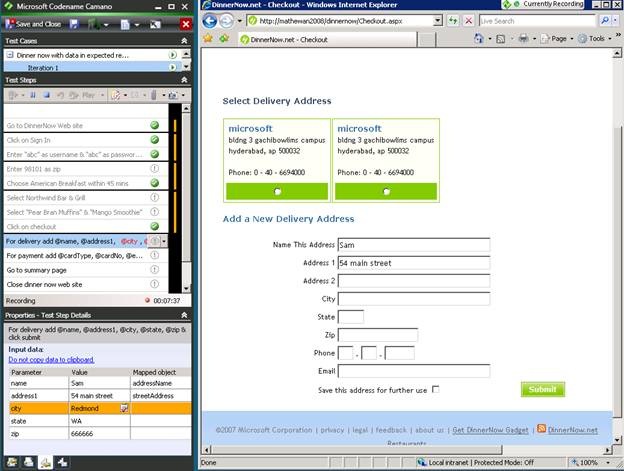The height and width of the screenshot is (471, 624).
Task: Click the '54 main street' value cell
Action: (x=99, y=396)
